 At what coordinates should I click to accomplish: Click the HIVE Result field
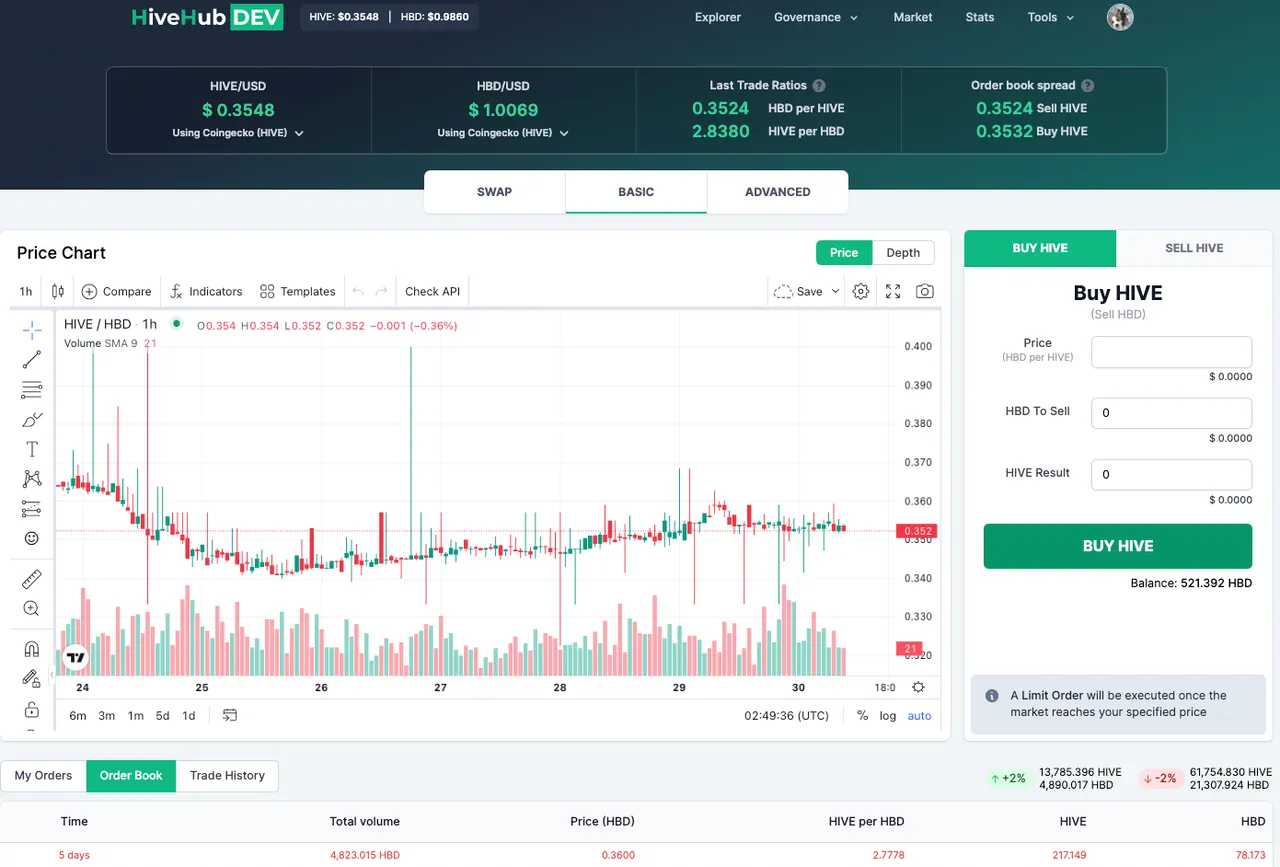1172,474
